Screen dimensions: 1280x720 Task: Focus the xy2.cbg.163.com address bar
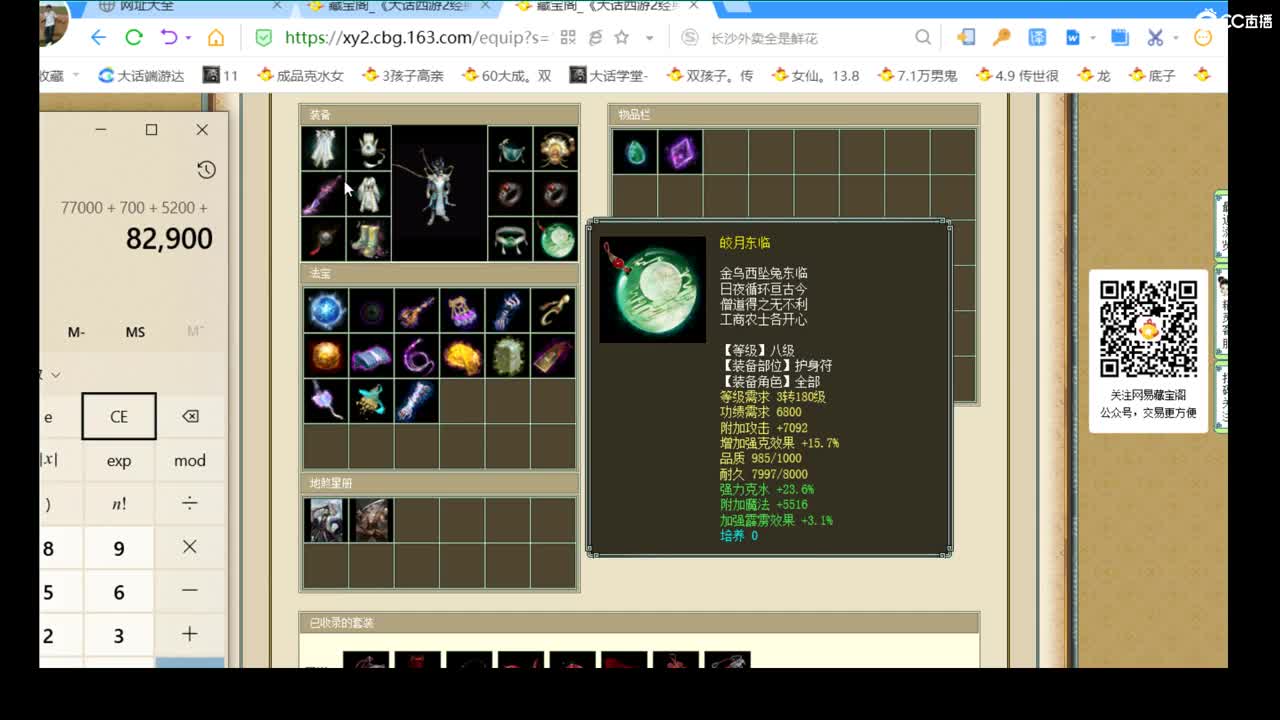coord(417,38)
